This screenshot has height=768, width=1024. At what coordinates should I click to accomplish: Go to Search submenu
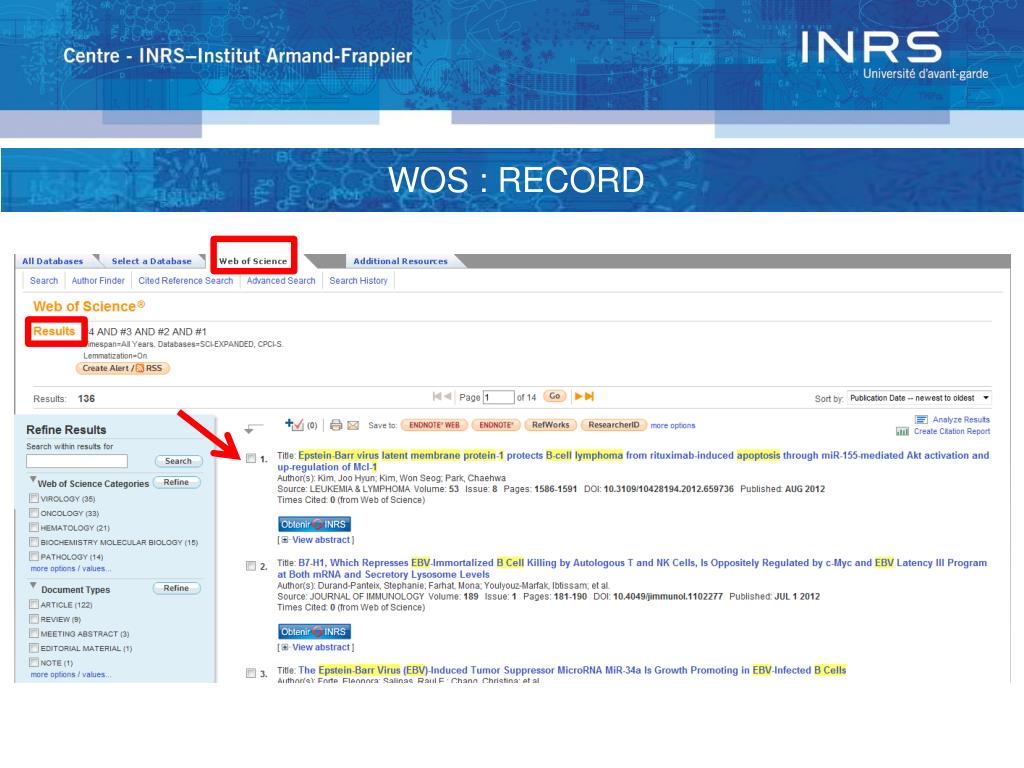coord(44,281)
